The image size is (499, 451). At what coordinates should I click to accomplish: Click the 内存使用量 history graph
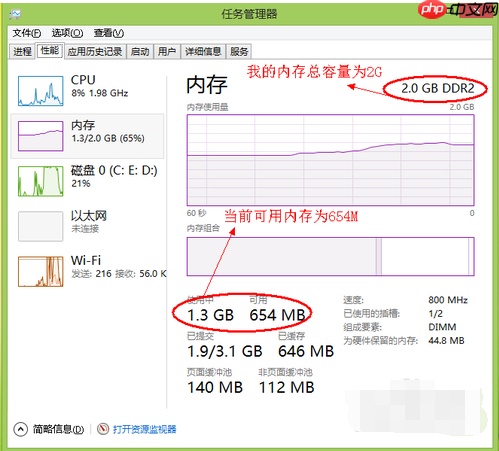pos(330,160)
